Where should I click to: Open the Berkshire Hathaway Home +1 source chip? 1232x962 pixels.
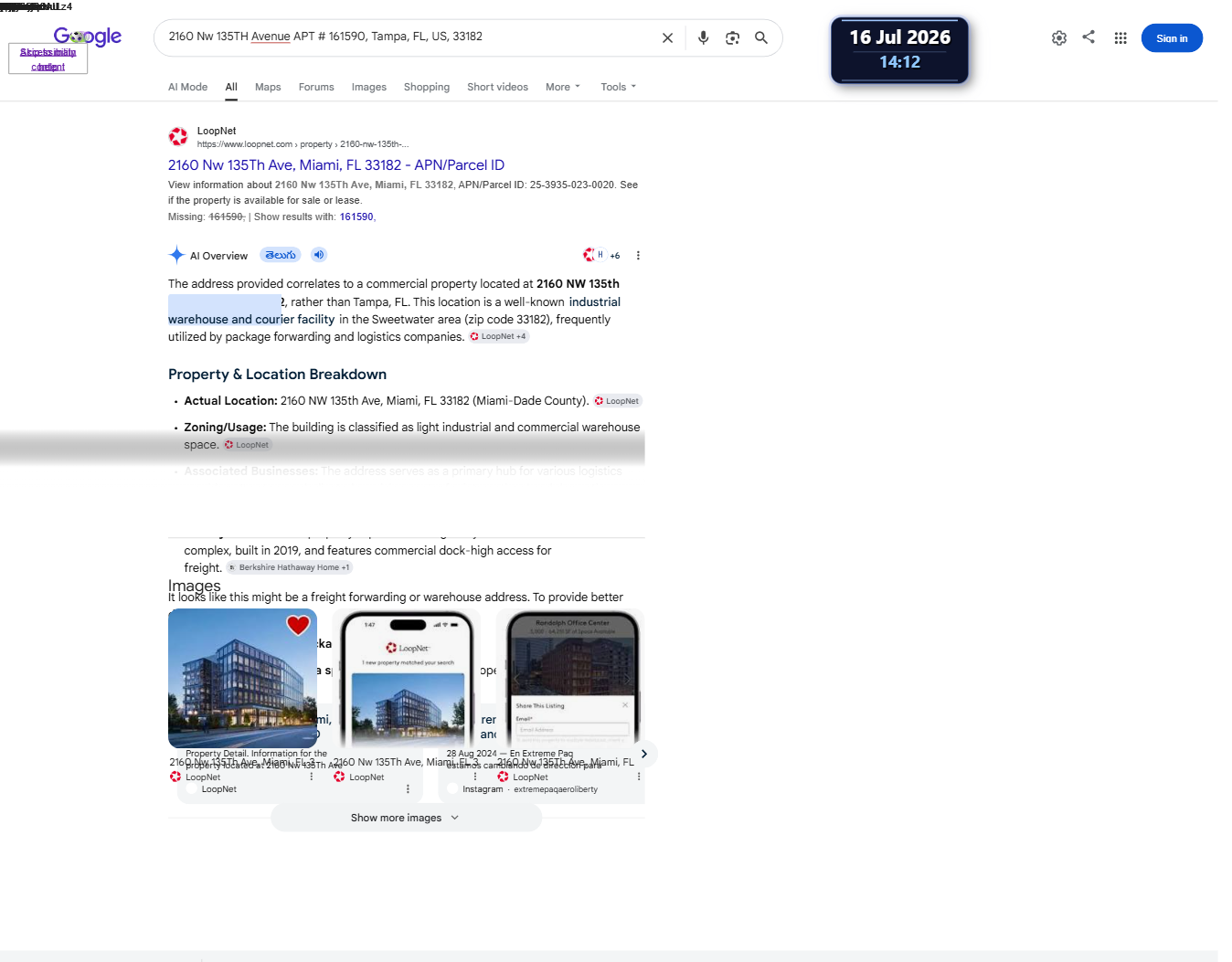tap(289, 567)
